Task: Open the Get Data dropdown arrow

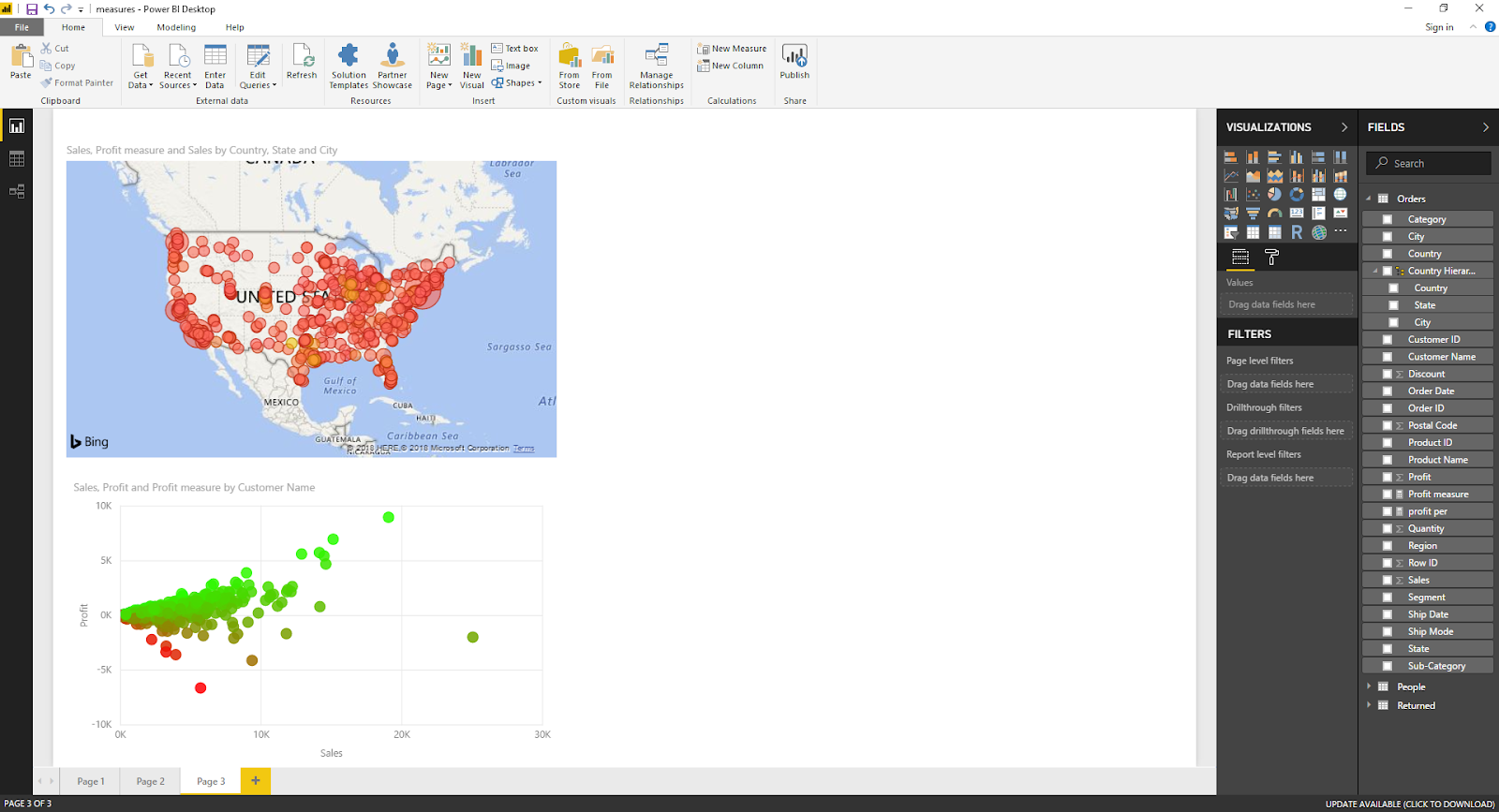Action: pos(151,86)
